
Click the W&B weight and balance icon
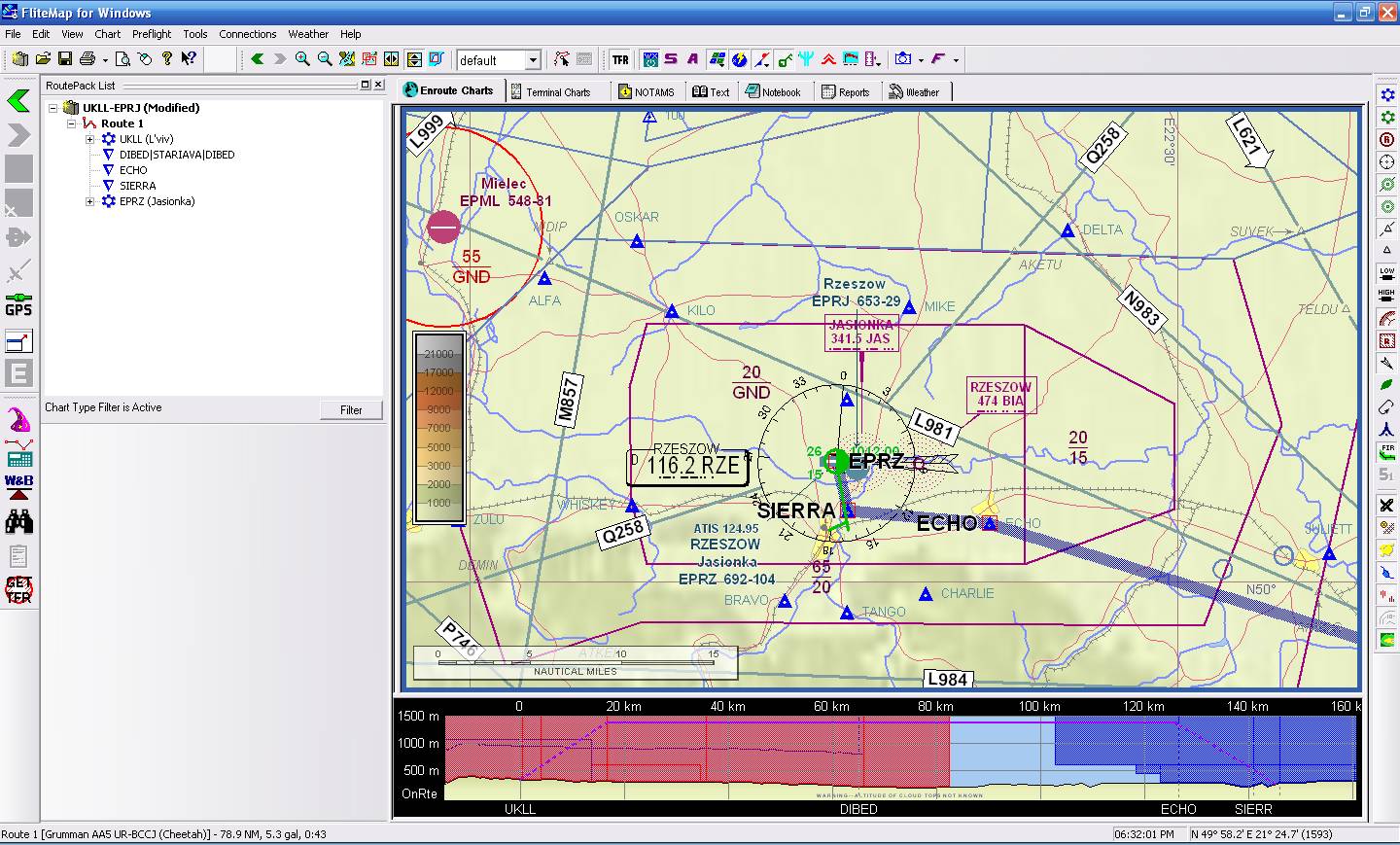click(18, 486)
